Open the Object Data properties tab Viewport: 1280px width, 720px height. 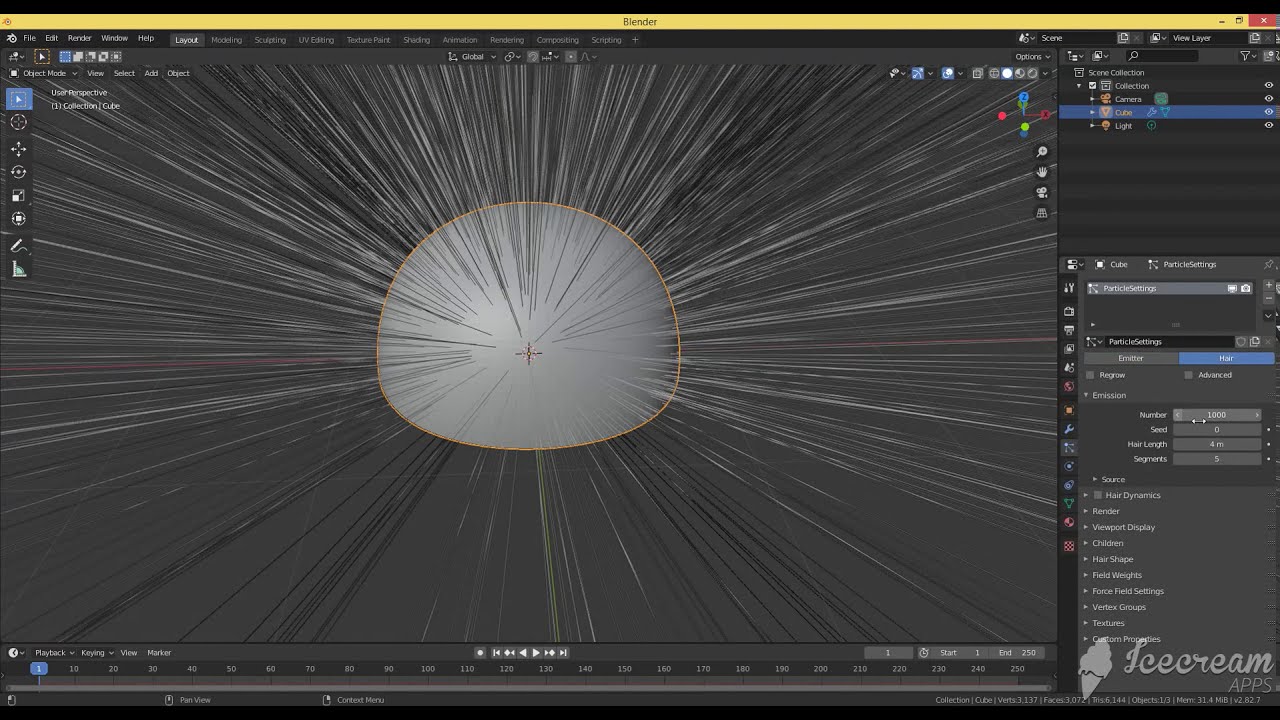(1069, 503)
